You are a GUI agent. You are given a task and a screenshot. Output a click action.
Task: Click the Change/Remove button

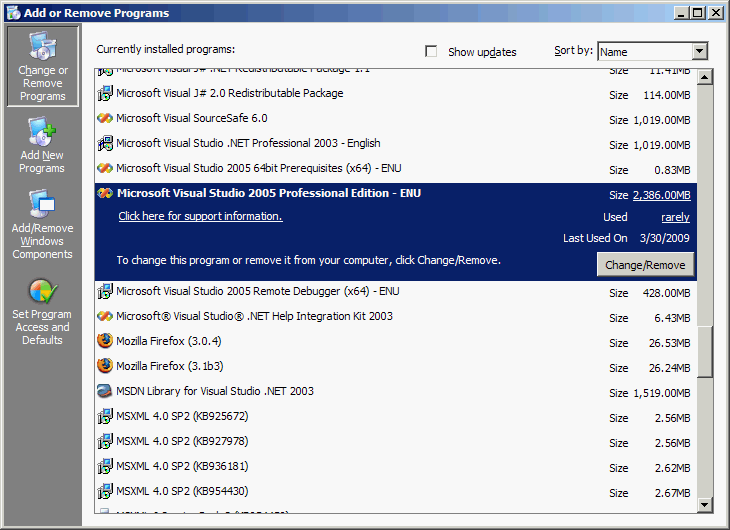pyautogui.click(x=645, y=265)
